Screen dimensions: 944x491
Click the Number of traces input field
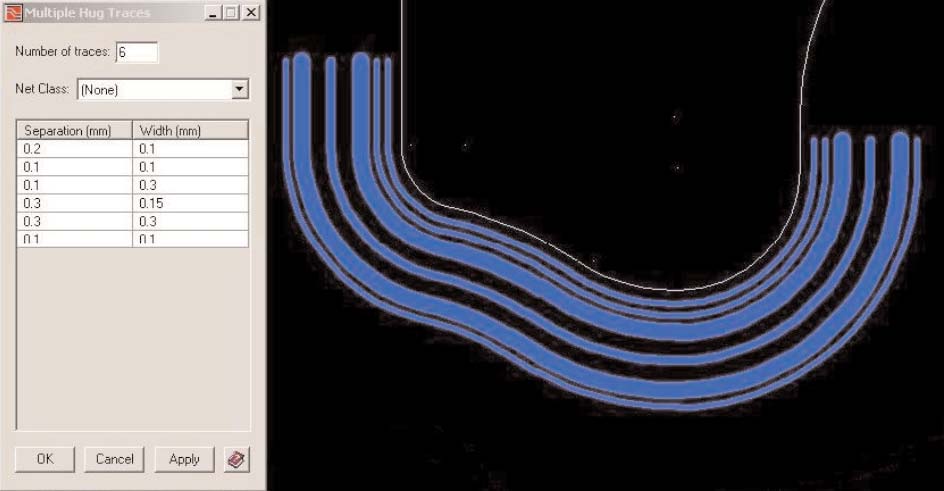[137, 51]
